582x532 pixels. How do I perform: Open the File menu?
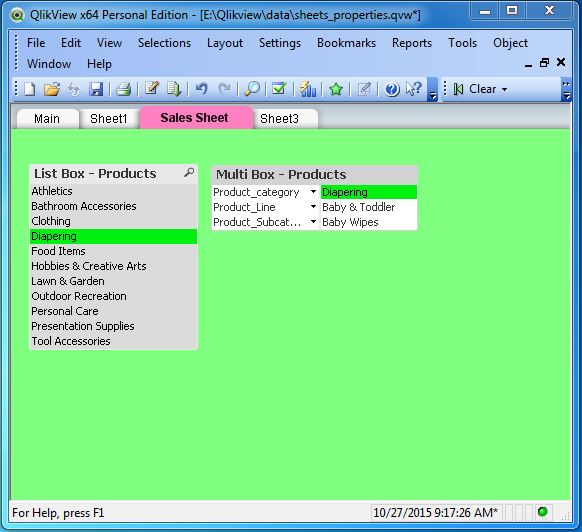pos(36,43)
